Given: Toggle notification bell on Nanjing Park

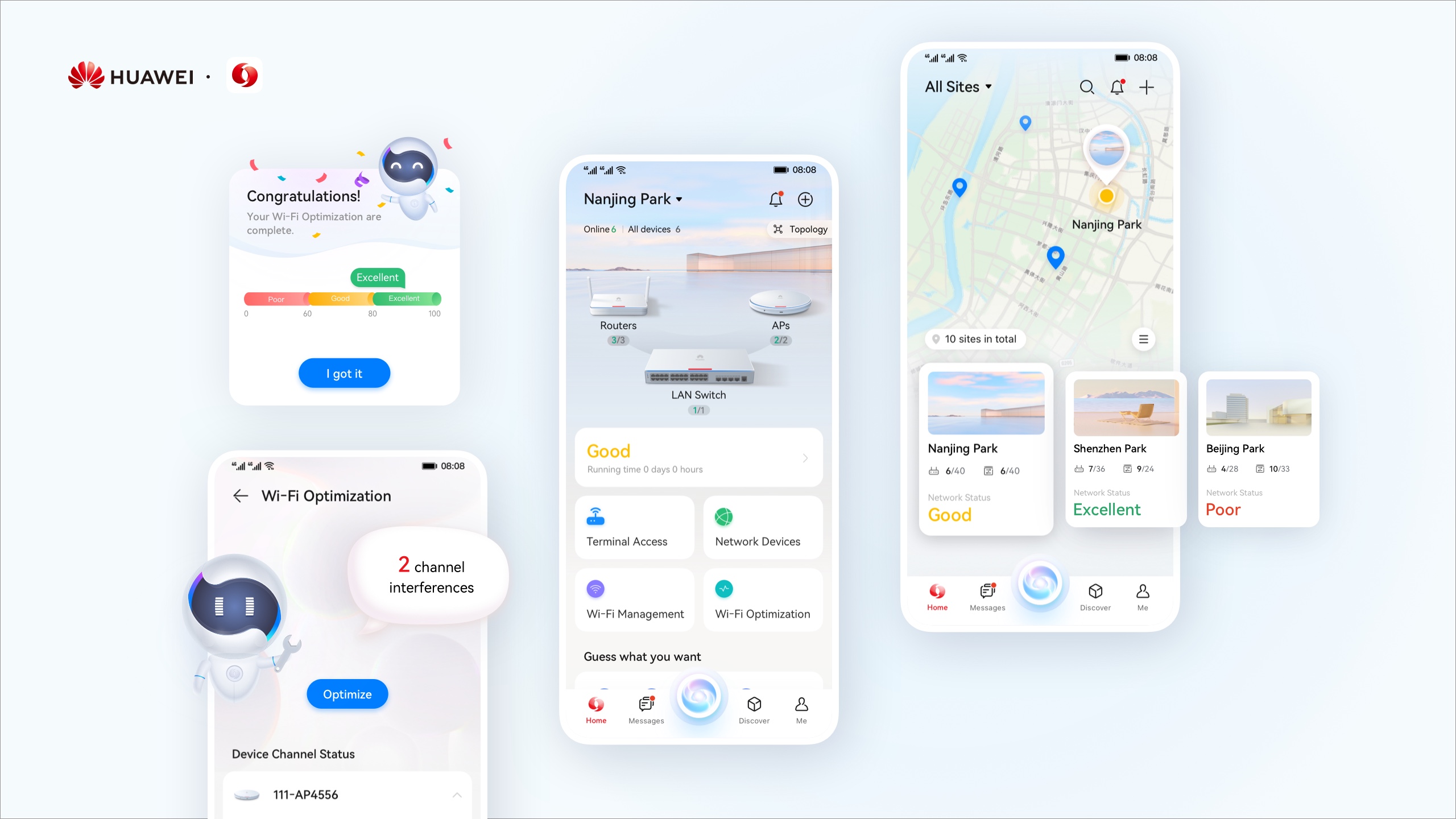Looking at the screenshot, I should (x=774, y=198).
